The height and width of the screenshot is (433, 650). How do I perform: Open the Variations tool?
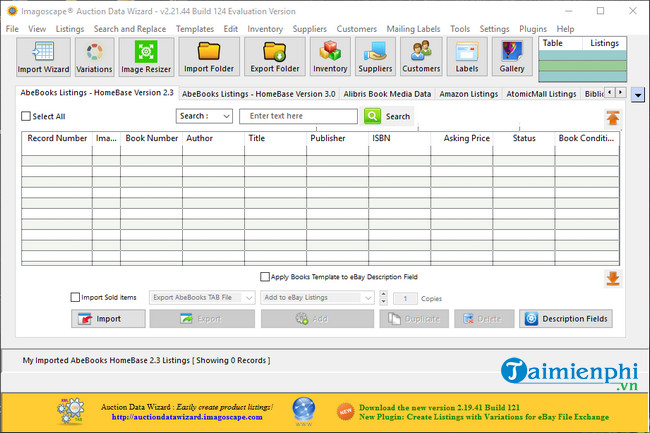[x=95, y=57]
